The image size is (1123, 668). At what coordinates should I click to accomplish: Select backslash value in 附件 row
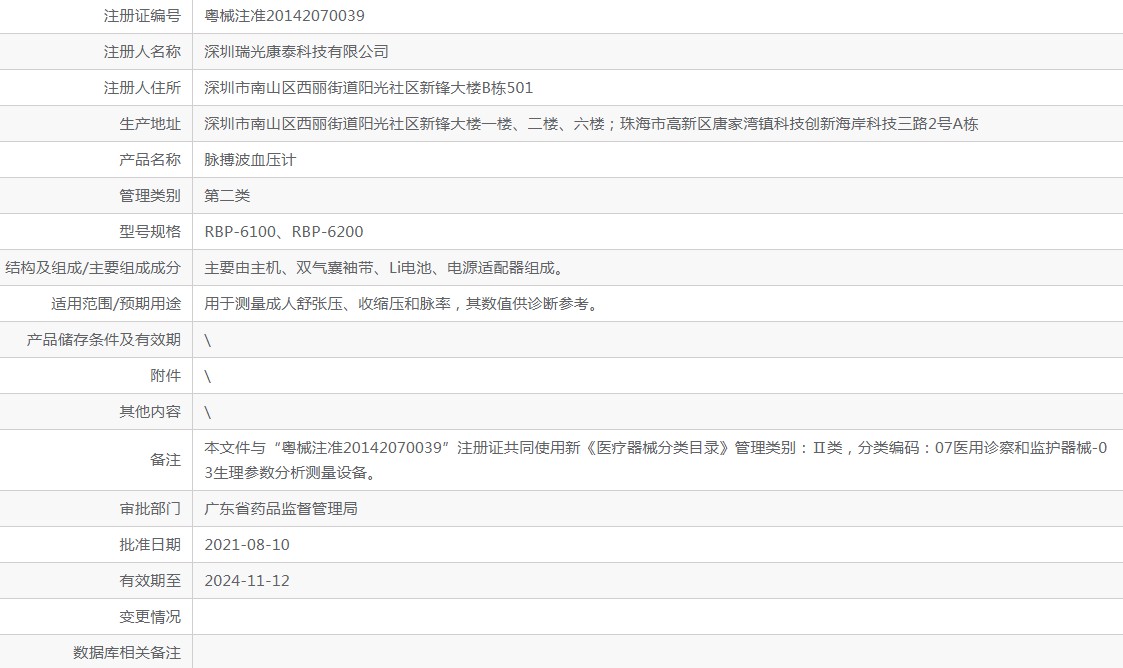[208, 376]
